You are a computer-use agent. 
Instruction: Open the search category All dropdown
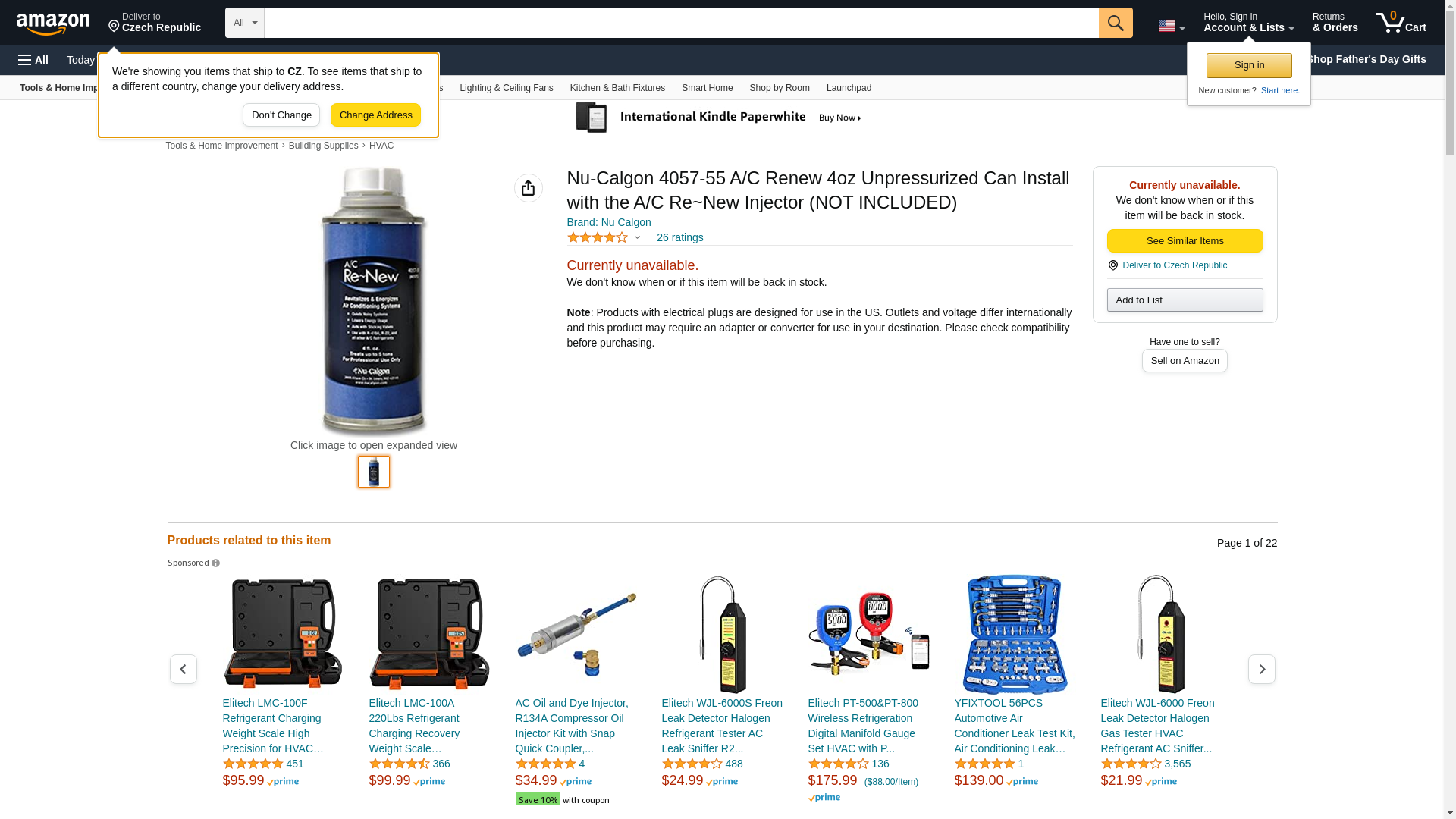click(244, 23)
